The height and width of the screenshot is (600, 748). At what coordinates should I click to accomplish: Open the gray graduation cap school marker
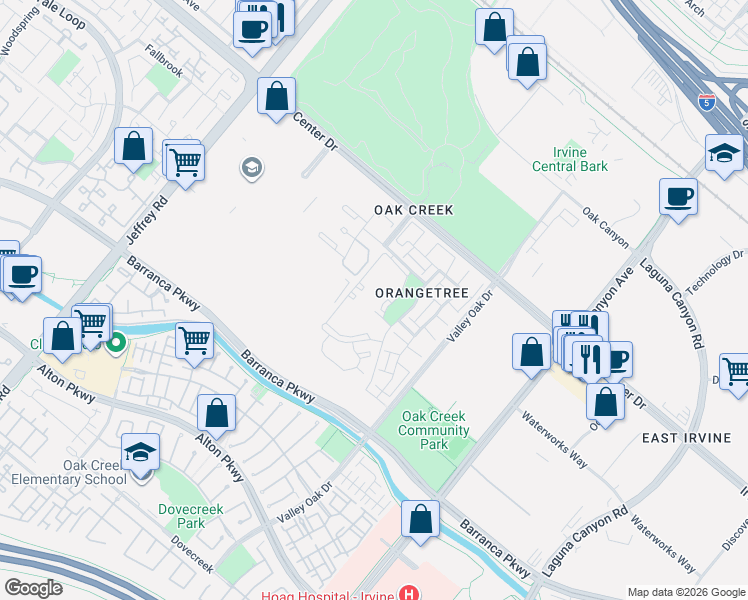[x=252, y=169]
